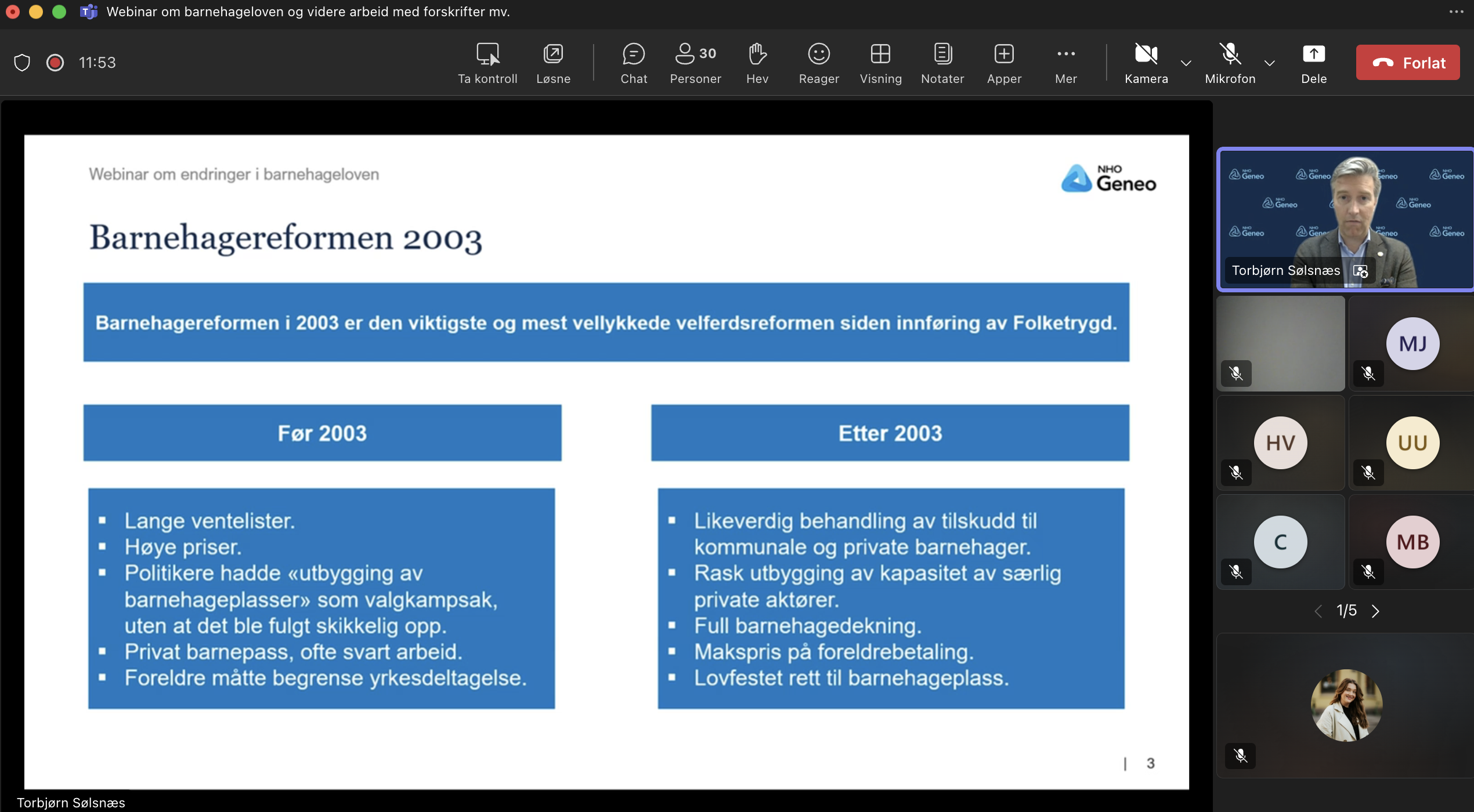Open Visning layout options
The image size is (1474, 812).
click(880, 63)
